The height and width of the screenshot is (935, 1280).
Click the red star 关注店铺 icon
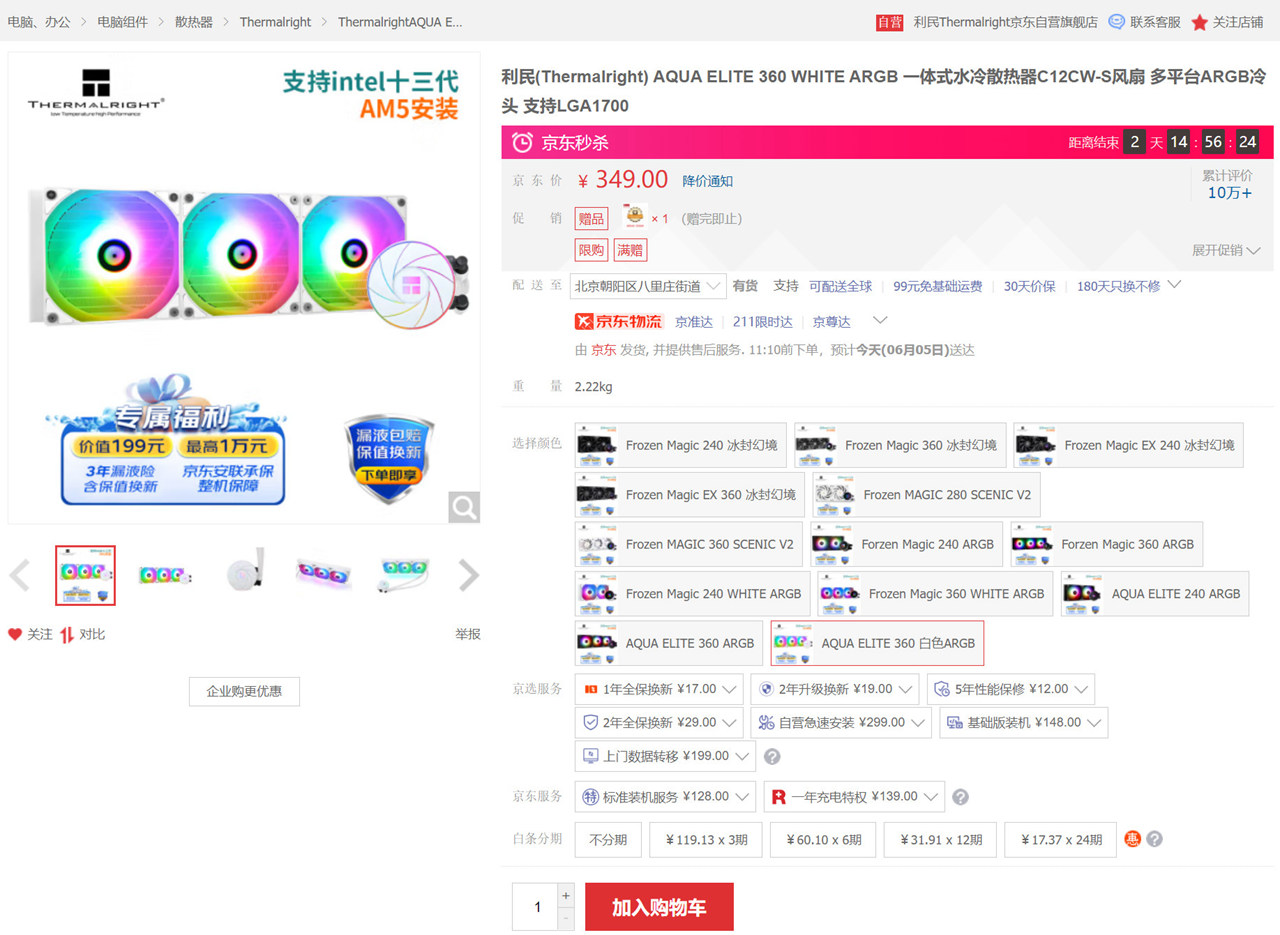tap(1200, 22)
